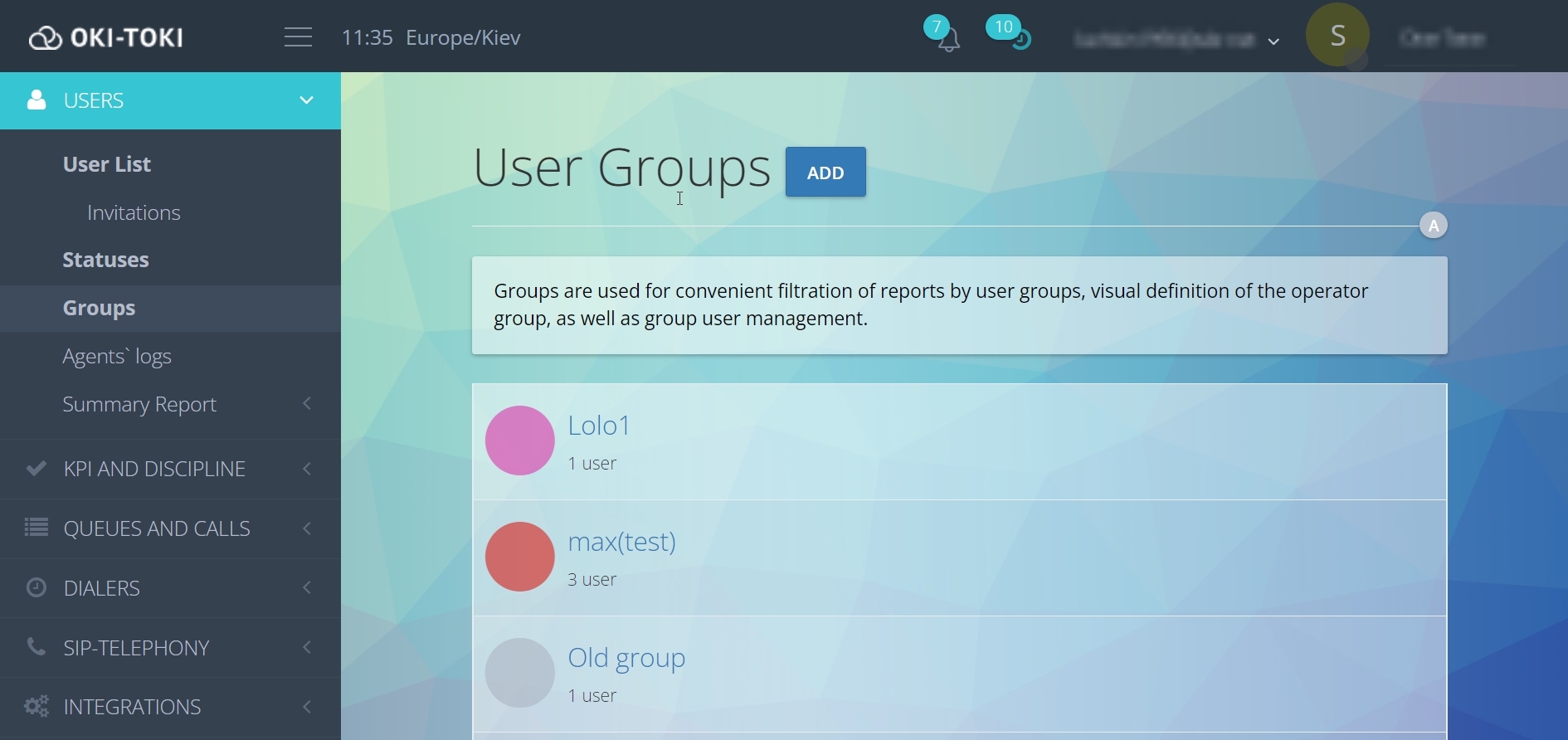Viewport: 1568px width, 740px height.
Task: Toggle the hamburger sidebar menu
Action: [x=298, y=37]
